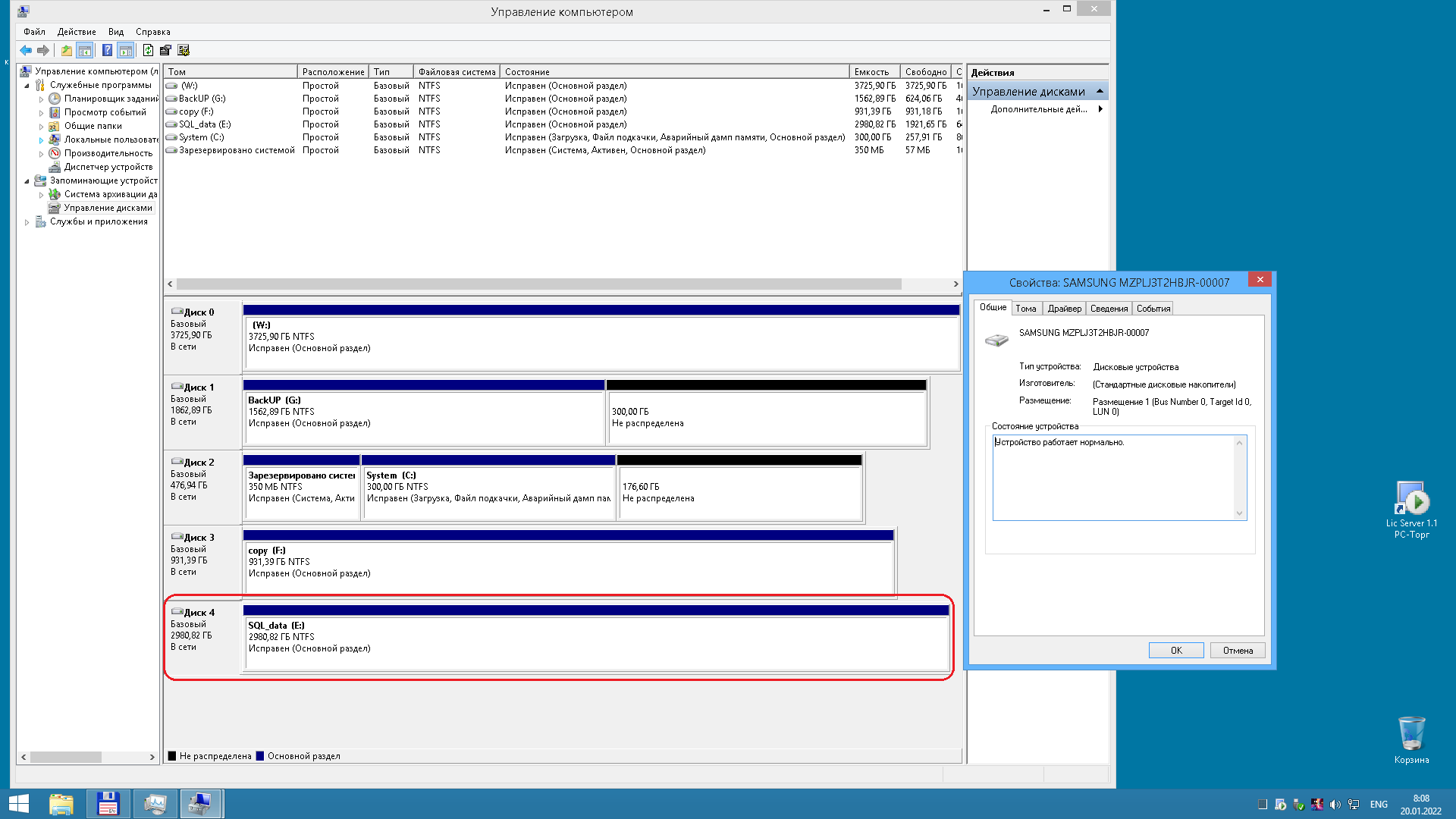This screenshot has height=819, width=1456.
Task: Go back with the blue left arrow
Action: click(x=26, y=50)
